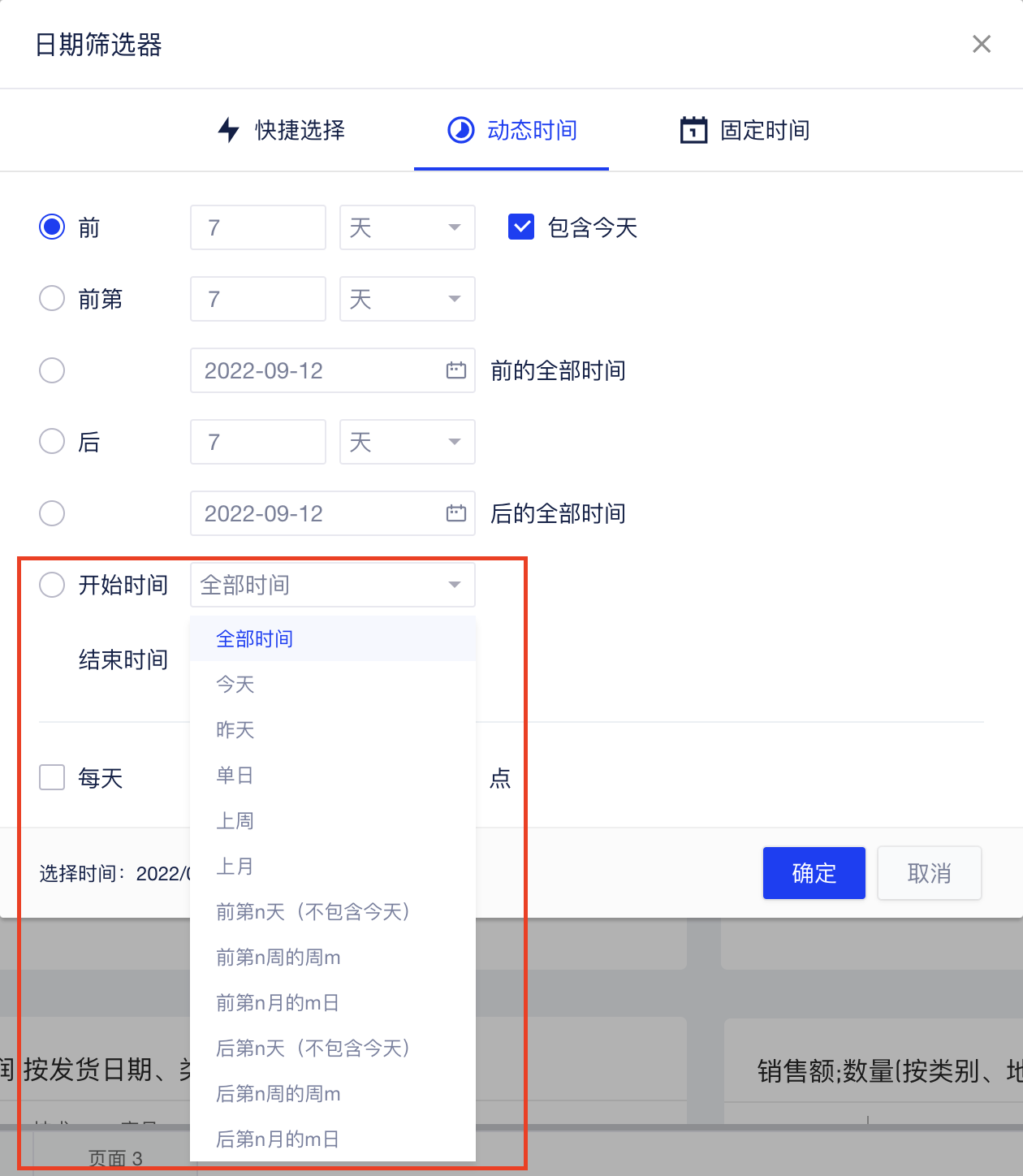The image size is (1023, 1176).
Task: Open the 全部时间 dropdown
Action: click(332, 585)
